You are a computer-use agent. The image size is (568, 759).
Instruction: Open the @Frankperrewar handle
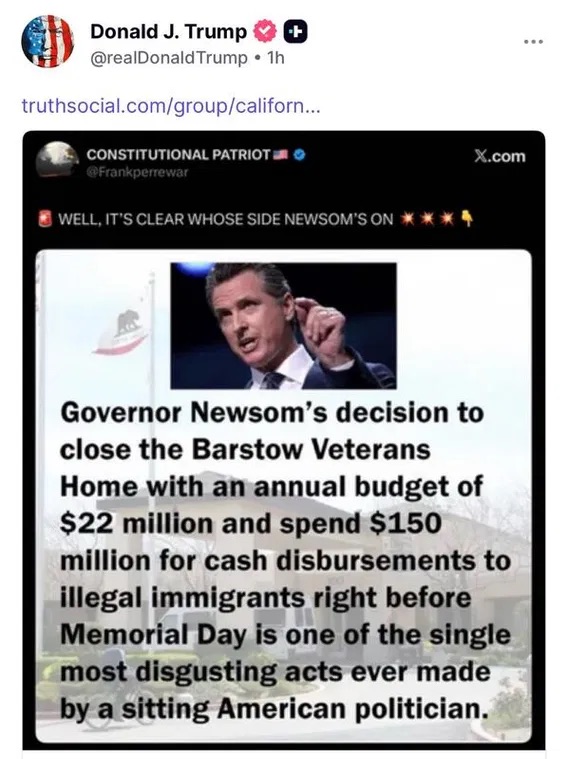click(137, 171)
